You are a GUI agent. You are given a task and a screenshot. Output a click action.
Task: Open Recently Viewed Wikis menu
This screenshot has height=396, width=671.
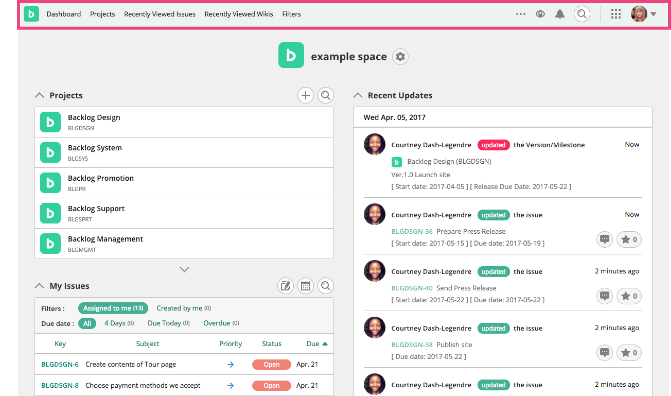pos(239,14)
